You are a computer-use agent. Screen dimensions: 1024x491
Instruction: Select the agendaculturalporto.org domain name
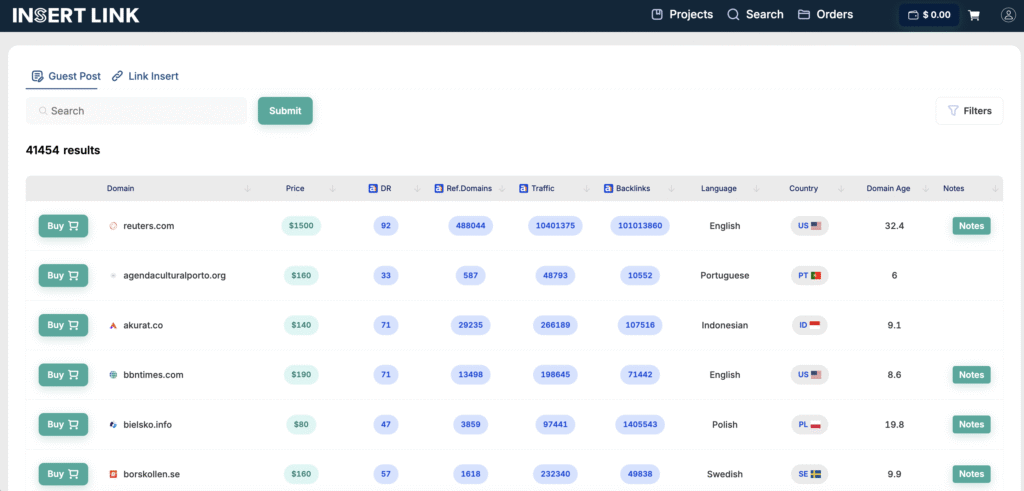pyautogui.click(x=174, y=276)
